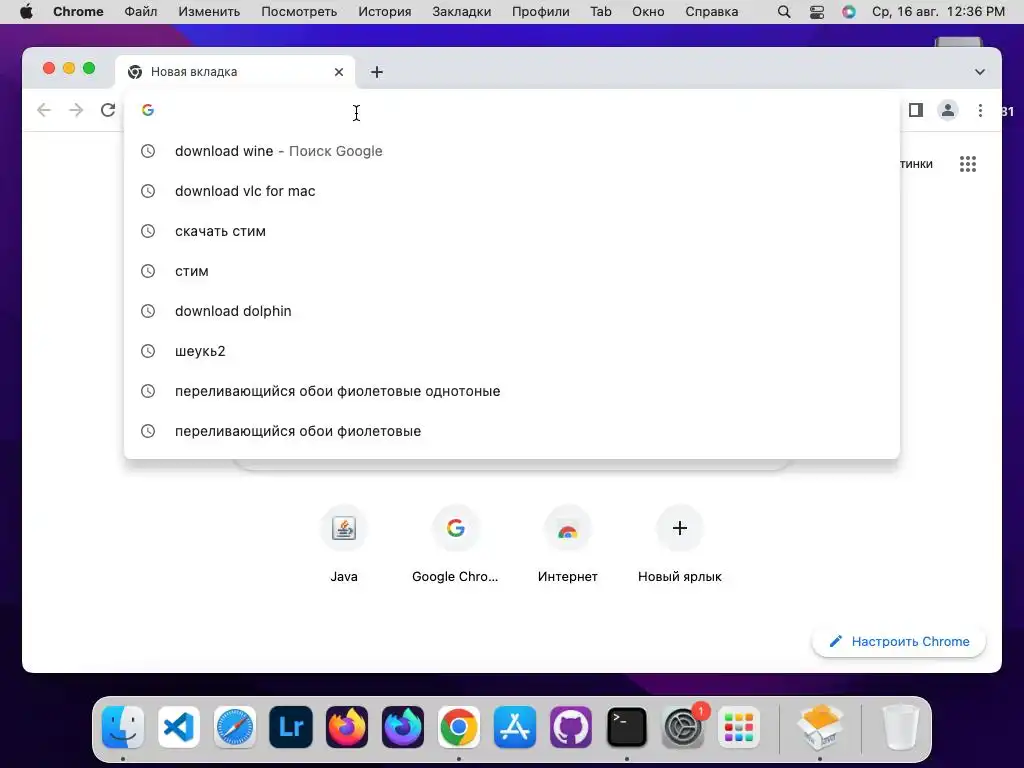
Task: Open the profile avatar menu
Action: (x=948, y=110)
